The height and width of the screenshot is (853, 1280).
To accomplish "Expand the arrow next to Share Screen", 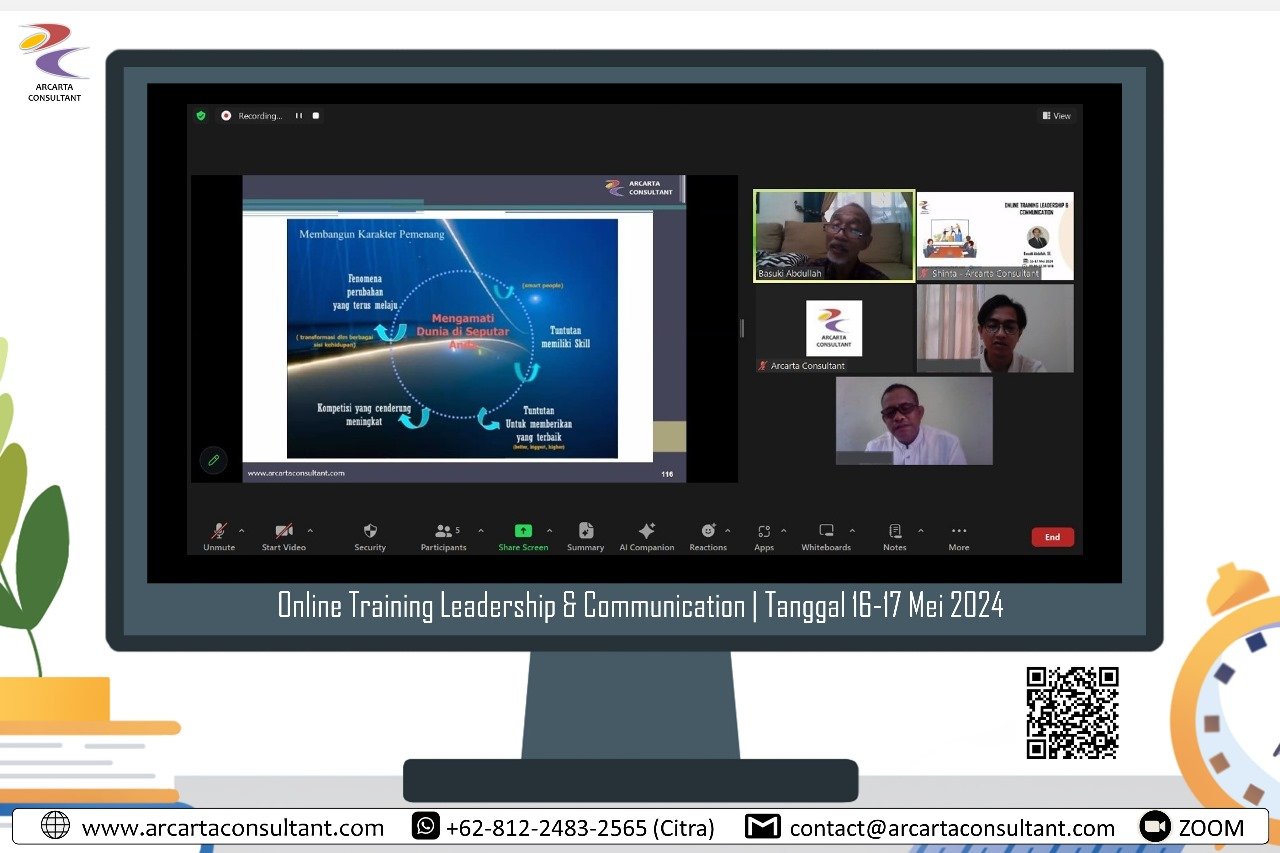I will click(549, 531).
